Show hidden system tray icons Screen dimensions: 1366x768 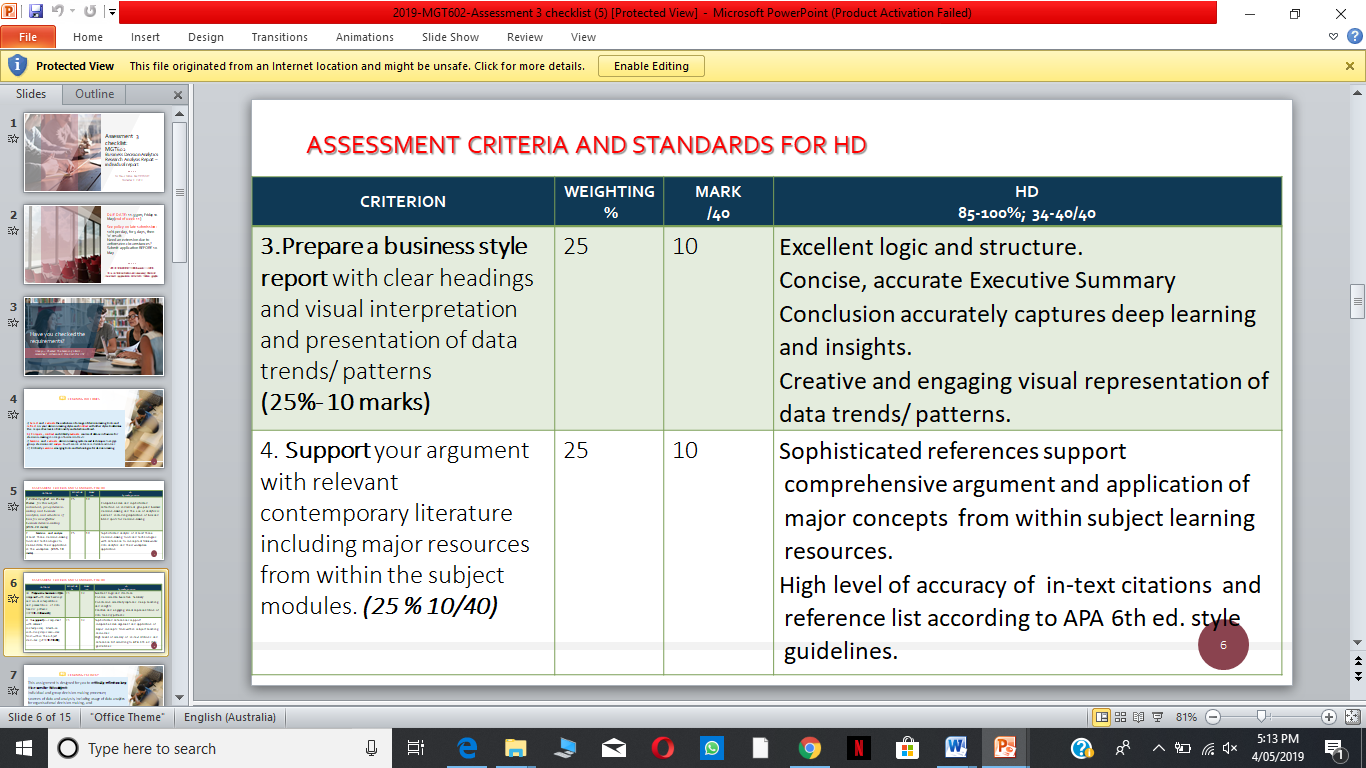[1158, 748]
